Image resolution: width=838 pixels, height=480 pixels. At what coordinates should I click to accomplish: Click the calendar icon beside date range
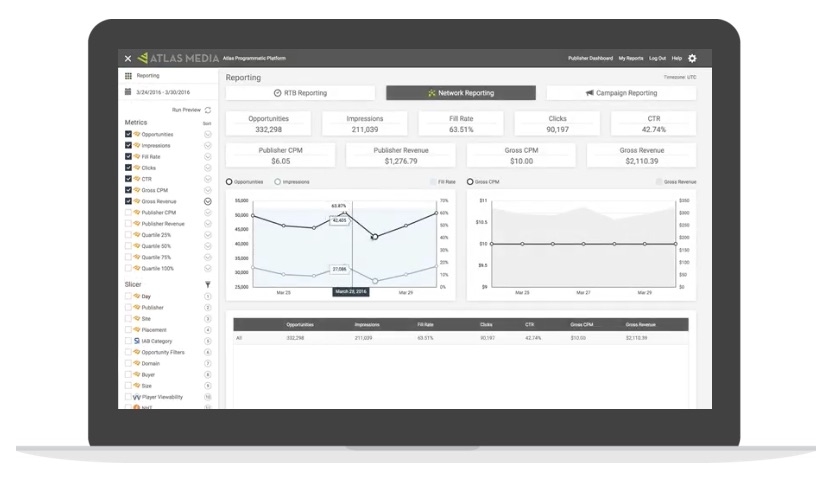(x=128, y=92)
